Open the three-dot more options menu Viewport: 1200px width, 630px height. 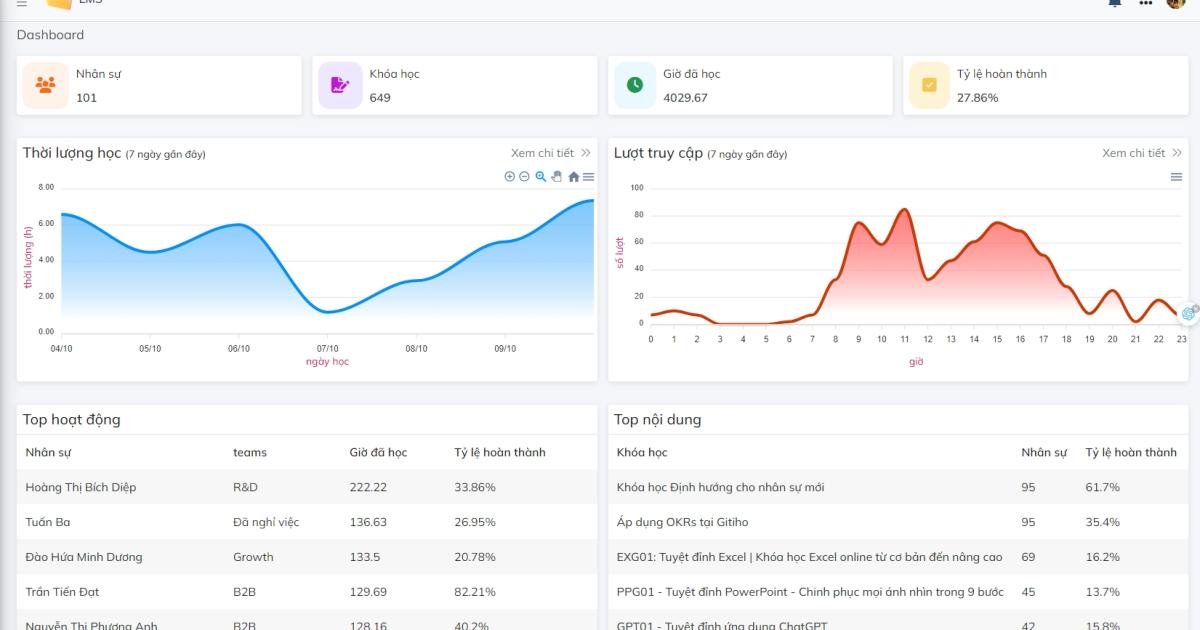pyautogui.click(x=1146, y=3)
